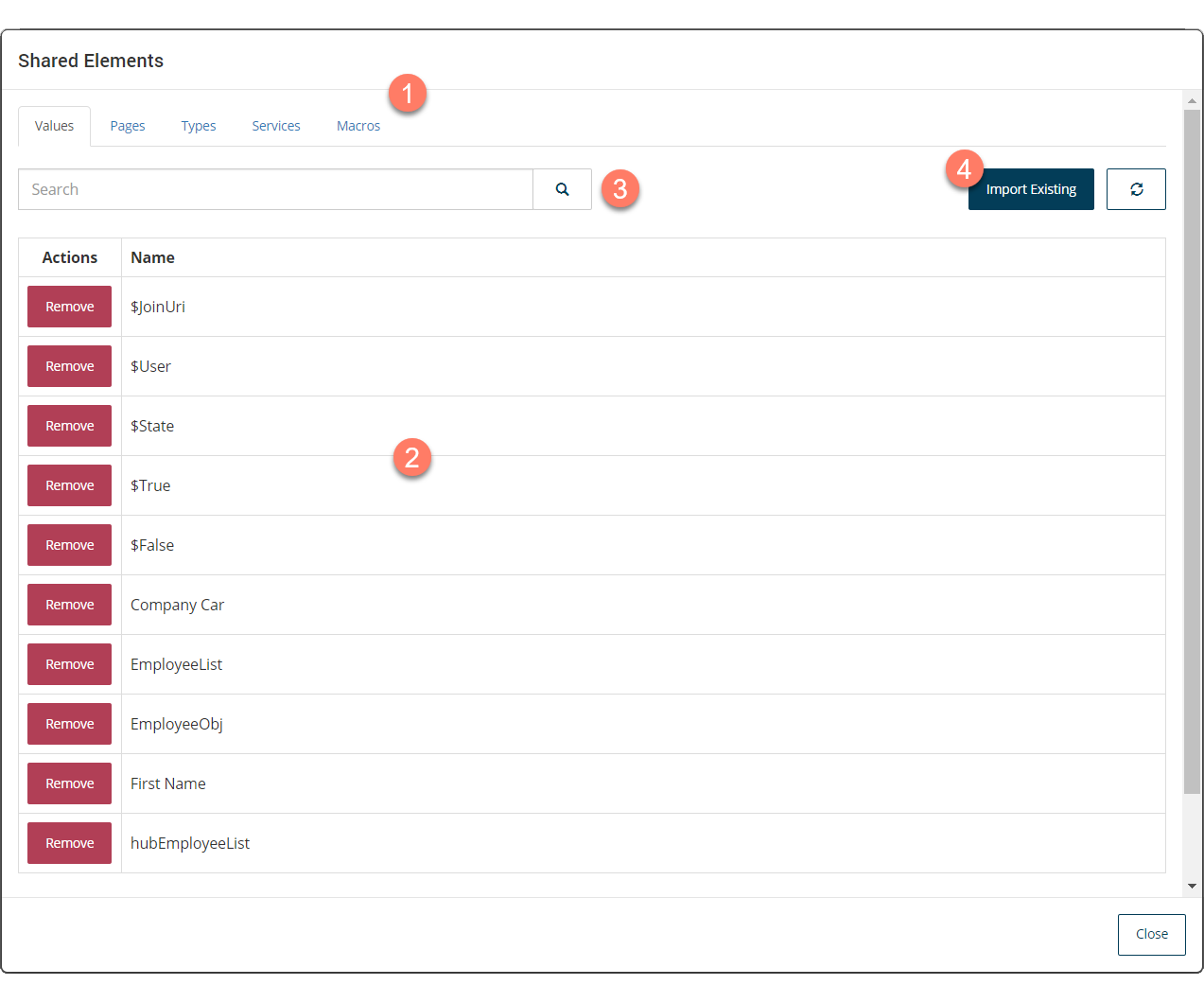This screenshot has width=1204, height=1003.
Task: Remove the $JoinUri value
Action: [70, 307]
